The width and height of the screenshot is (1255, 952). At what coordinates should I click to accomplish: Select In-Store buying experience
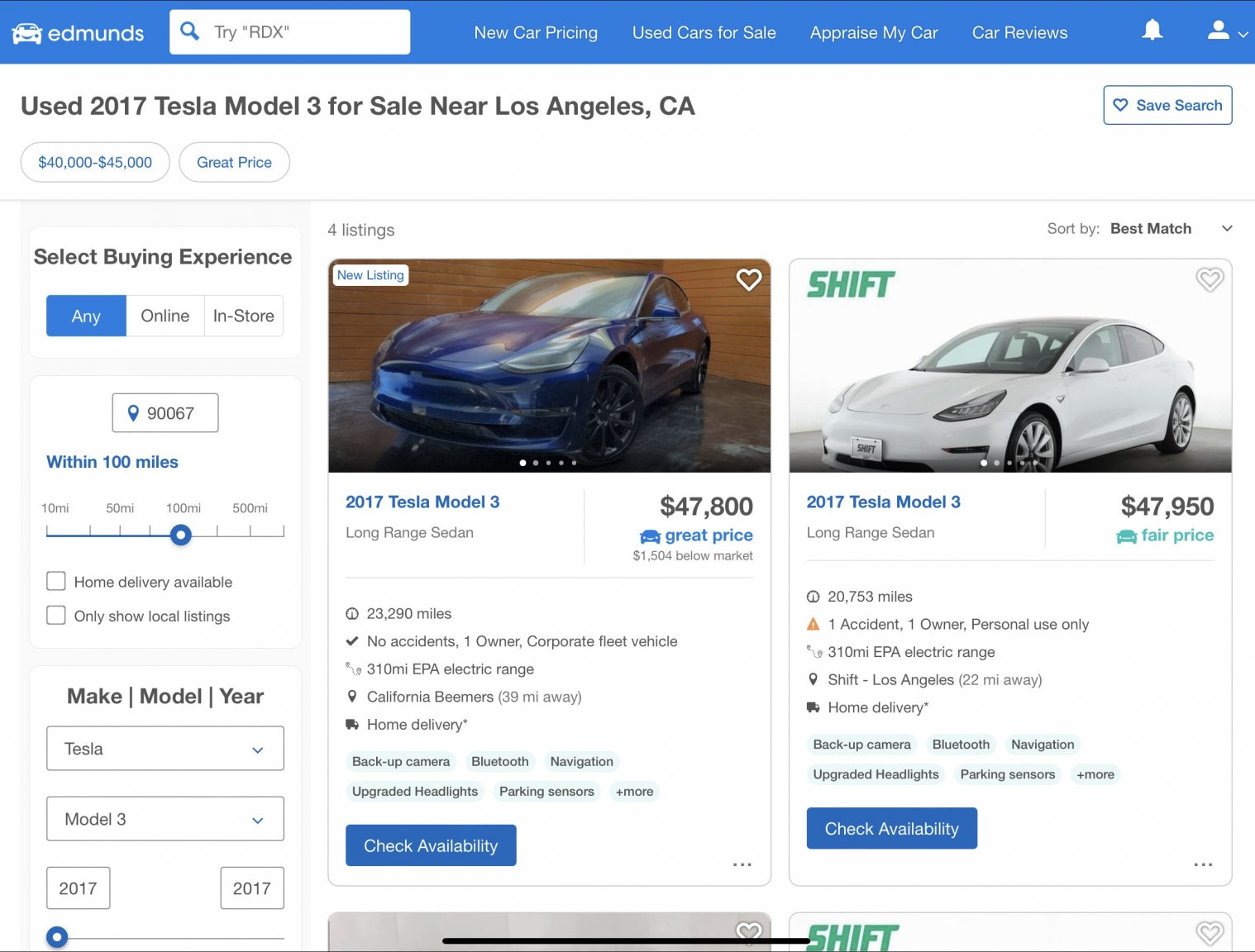click(x=244, y=316)
